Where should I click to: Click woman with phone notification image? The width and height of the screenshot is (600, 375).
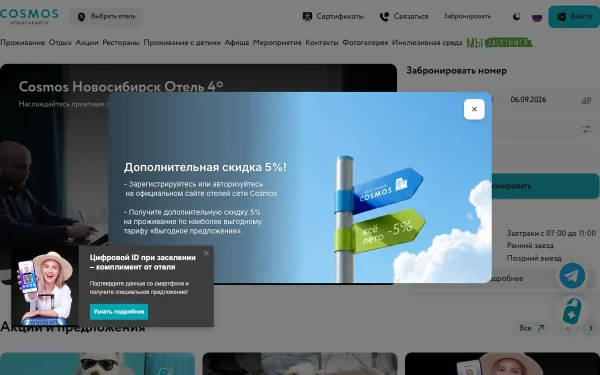[x=45, y=286]
